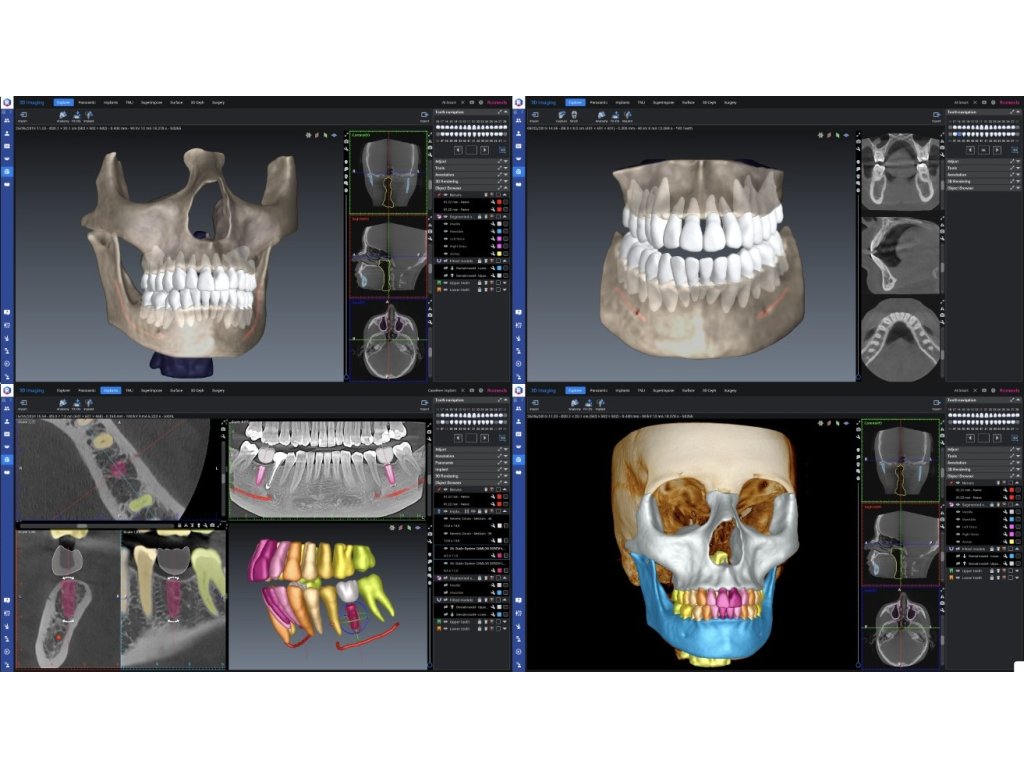
Task: Open Panoramic tab in top-left window
Action: [x=87, y=103]
